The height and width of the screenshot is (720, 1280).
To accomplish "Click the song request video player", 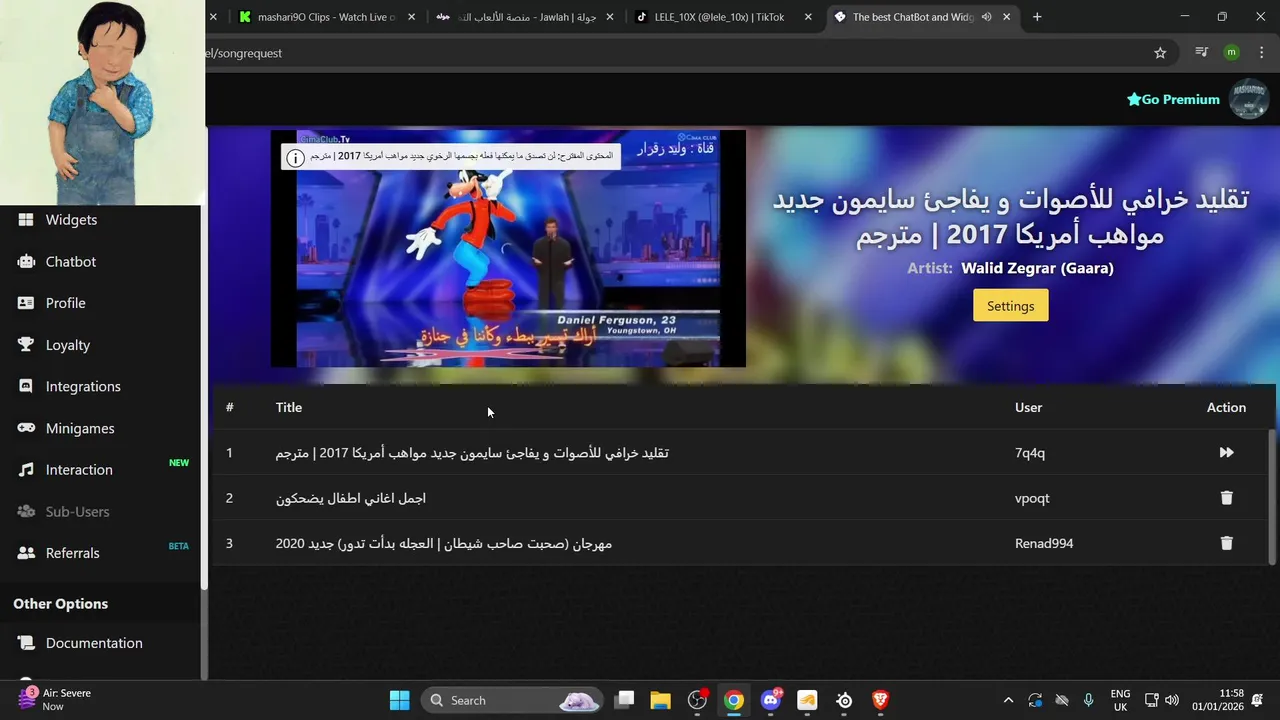I will 508,248.
